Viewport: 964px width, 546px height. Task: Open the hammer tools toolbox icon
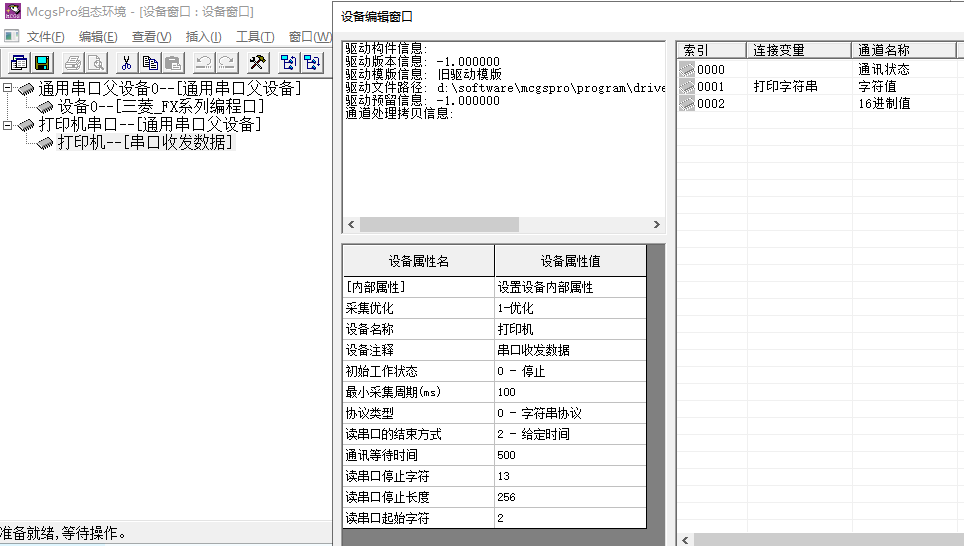[x=257, y=63]
